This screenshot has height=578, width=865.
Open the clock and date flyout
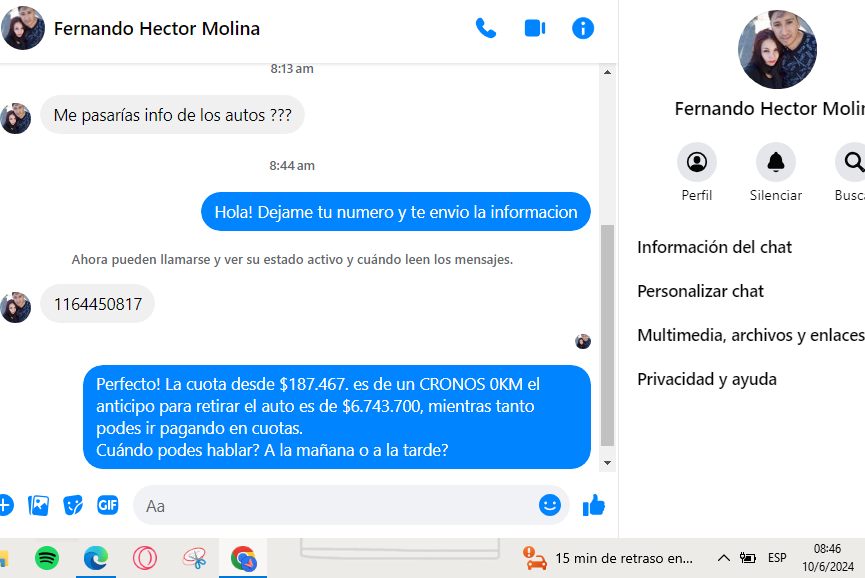click(x=827, y=558)
